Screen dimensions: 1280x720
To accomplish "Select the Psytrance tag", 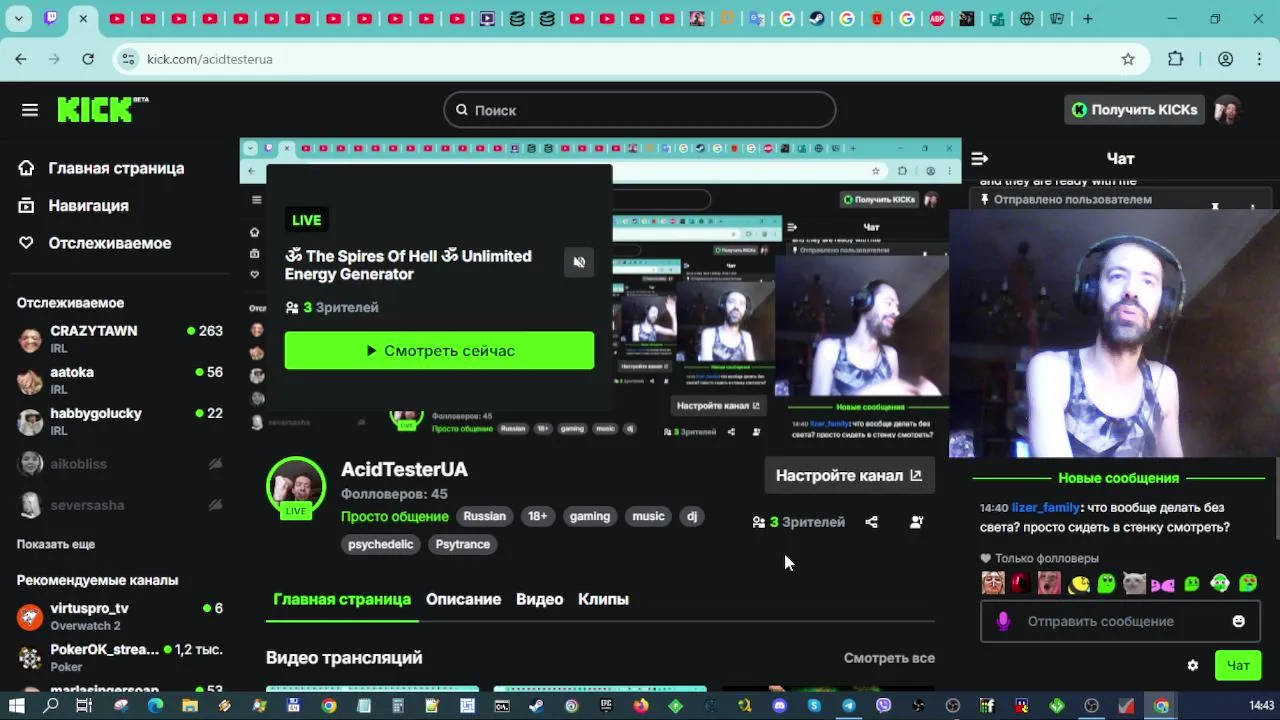I will pyautogui.click(x=463, y=544).
